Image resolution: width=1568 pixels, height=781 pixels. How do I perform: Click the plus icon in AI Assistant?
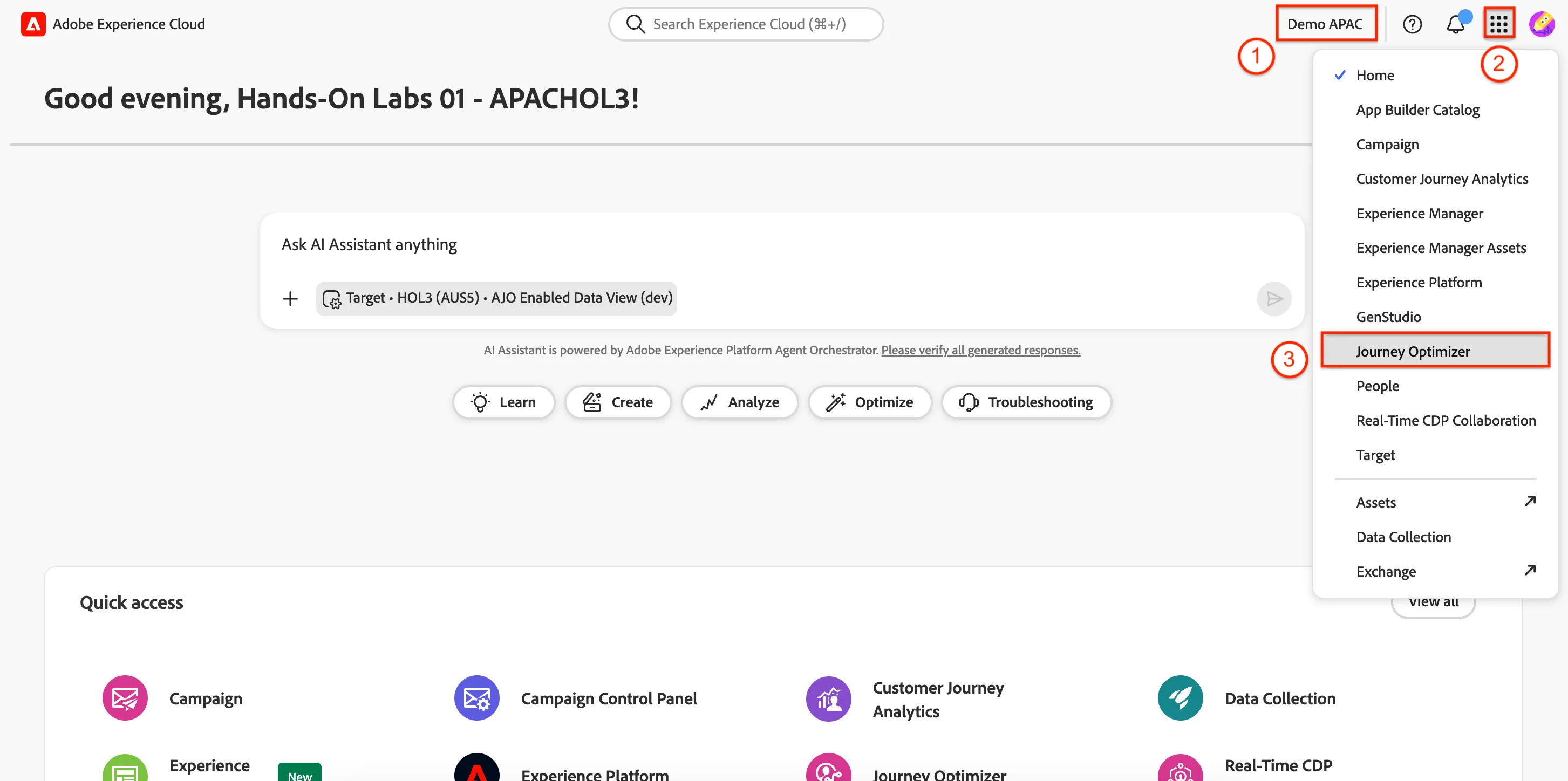290,299
